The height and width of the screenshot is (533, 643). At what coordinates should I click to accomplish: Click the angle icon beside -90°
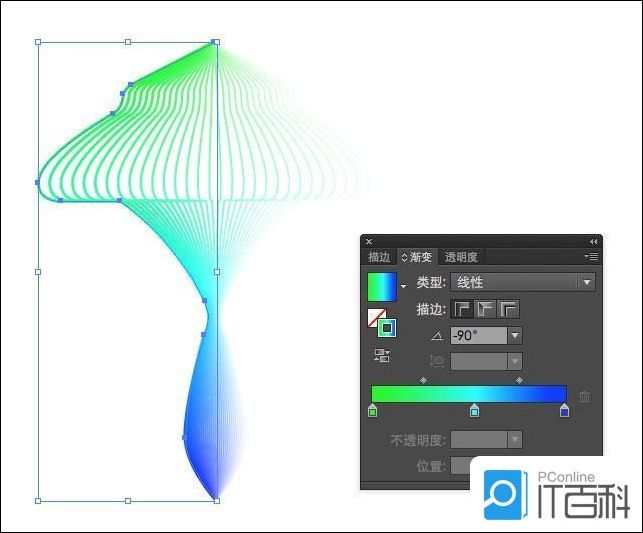pos(437,336)
